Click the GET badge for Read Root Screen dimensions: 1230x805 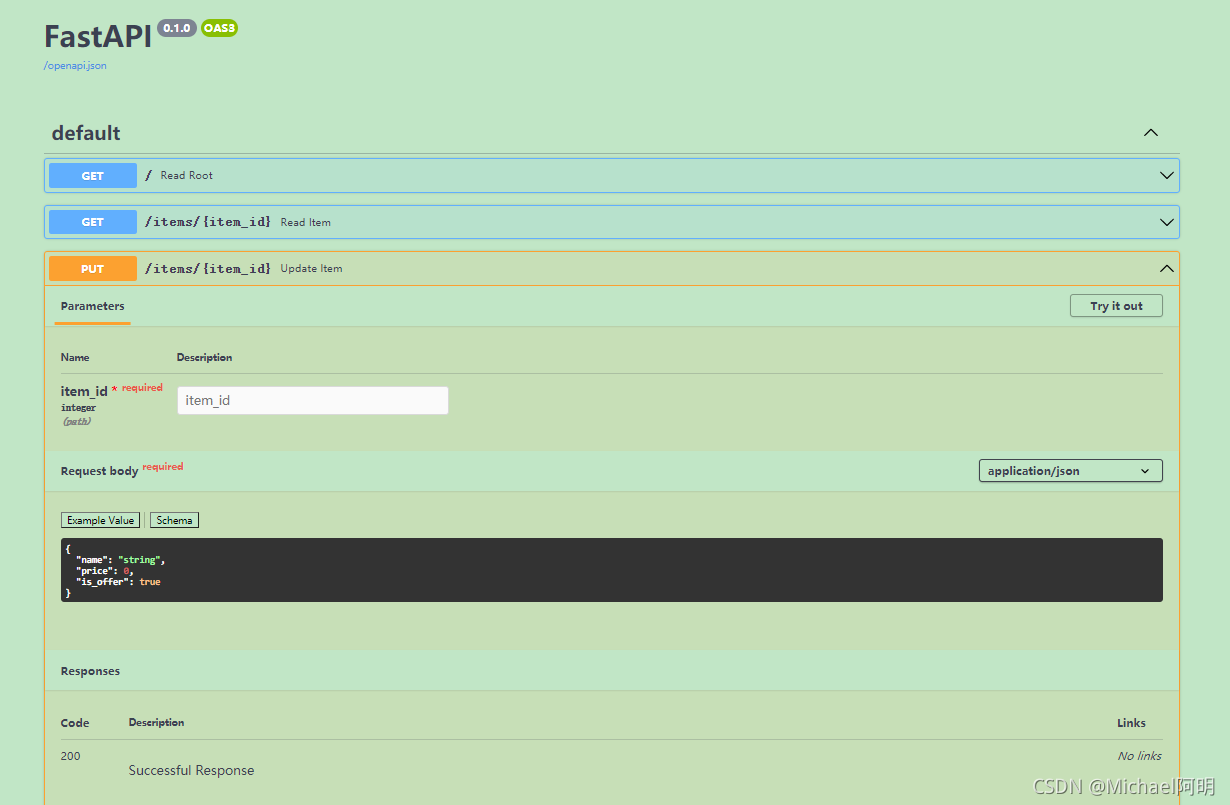[x=93, y=175]
